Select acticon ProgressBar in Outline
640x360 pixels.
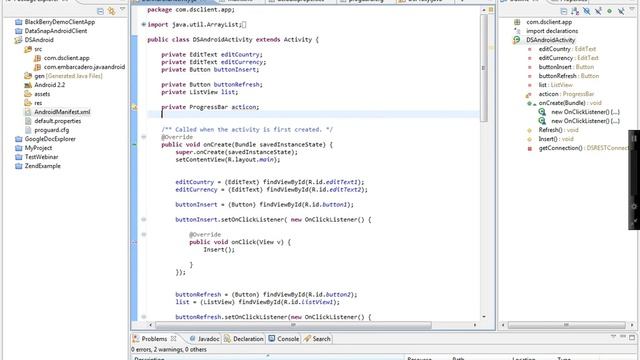(x=566, y=94)
